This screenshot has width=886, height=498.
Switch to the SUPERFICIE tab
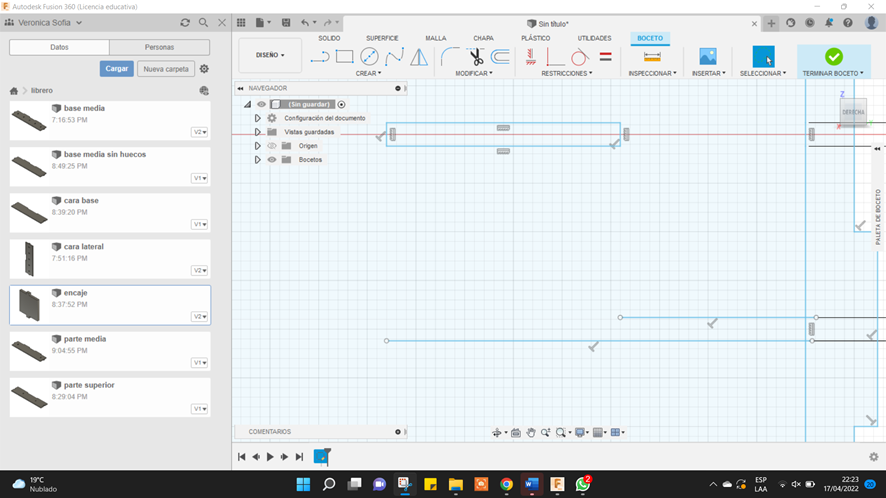tap(382, 38)
